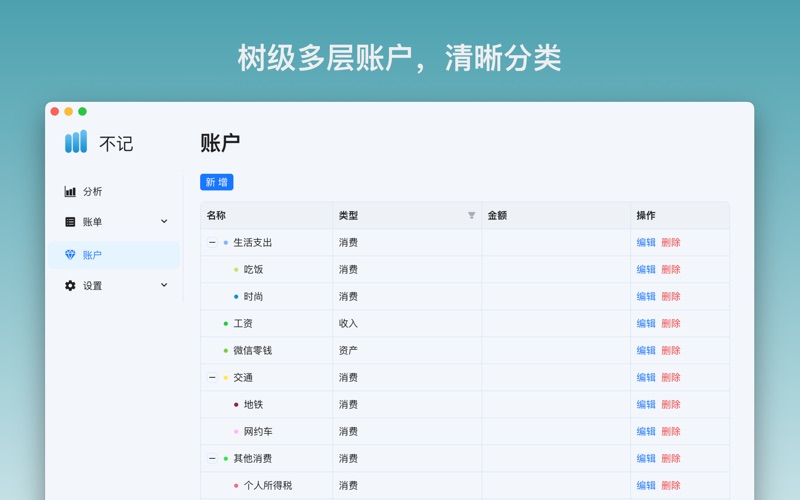Viewport: 800px width, 500px height.
Task: Expand the 设置 submenu chevron
Action: pyautogui.click(x=164, y=286)
